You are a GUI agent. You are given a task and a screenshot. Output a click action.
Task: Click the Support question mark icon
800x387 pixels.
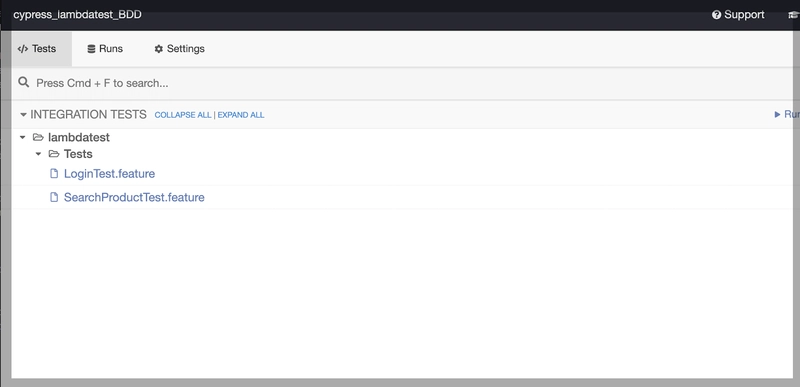[x=716, y=15]
